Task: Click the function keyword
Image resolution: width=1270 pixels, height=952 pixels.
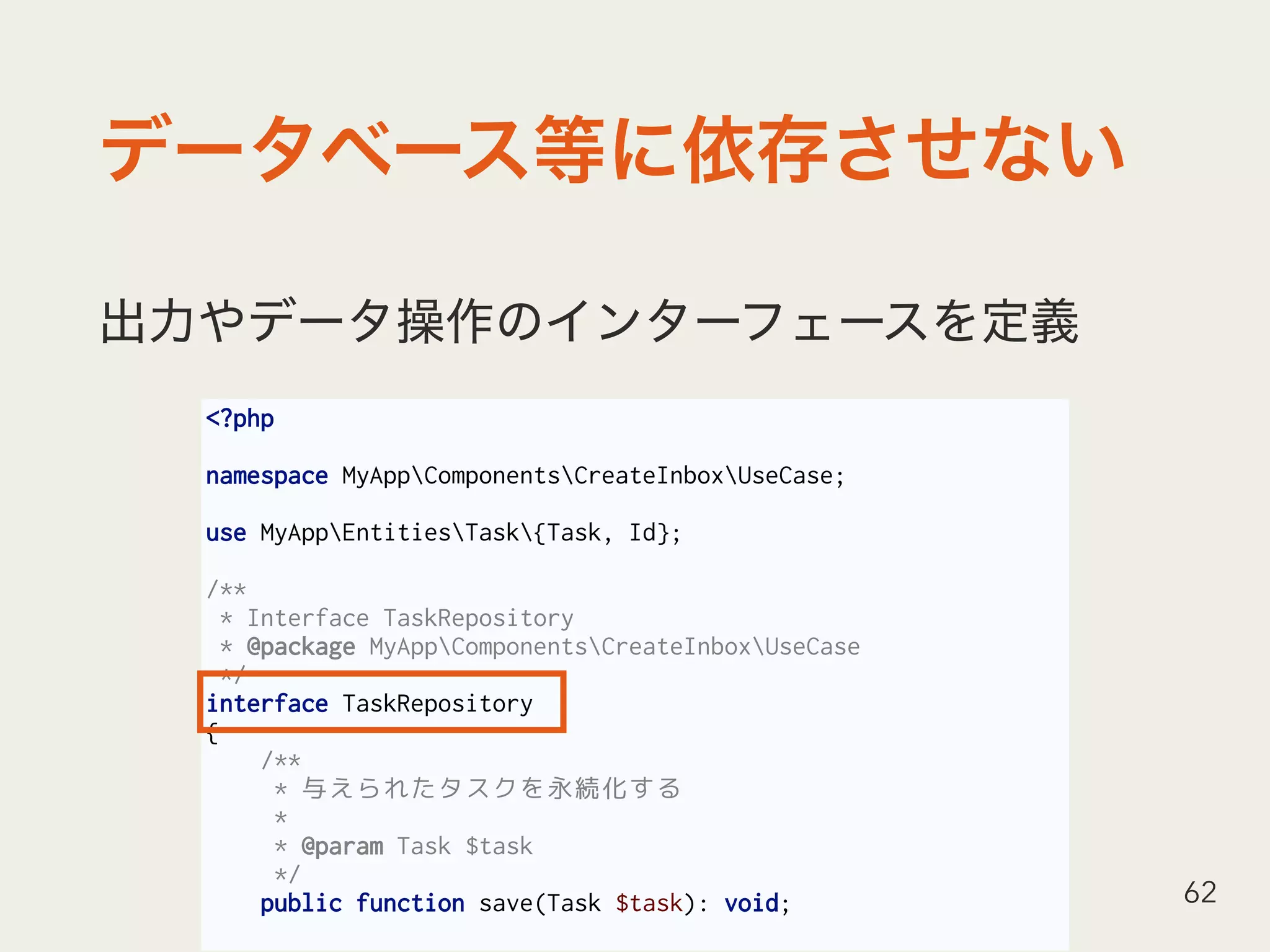Action: coord(410,904)
